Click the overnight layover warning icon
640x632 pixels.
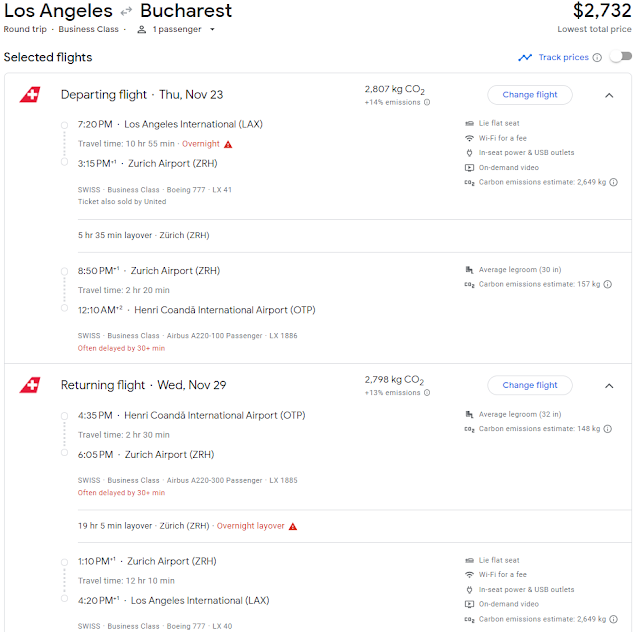click(293, 526)
